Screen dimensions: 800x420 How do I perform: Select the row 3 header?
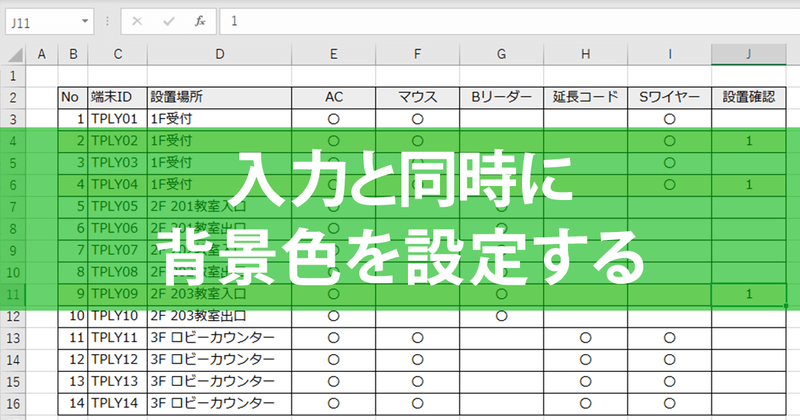[x=13, y=119]
